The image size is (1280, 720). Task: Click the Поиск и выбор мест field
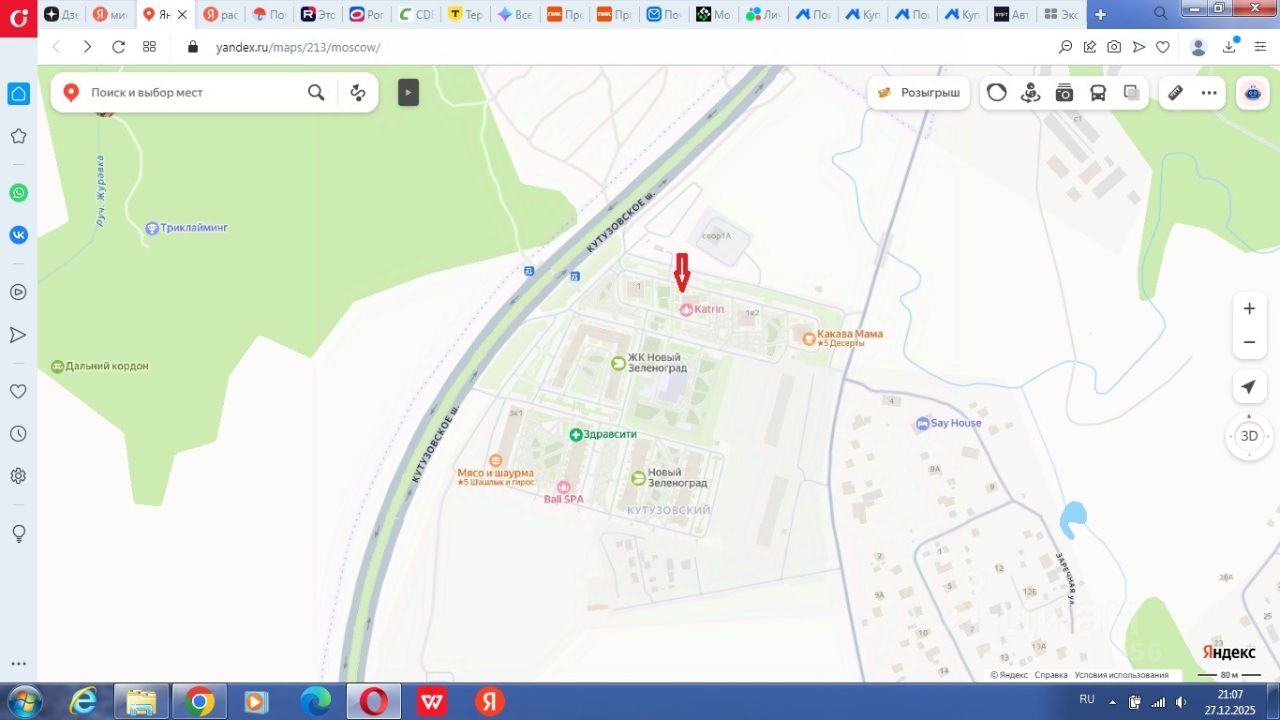point(190,93)
